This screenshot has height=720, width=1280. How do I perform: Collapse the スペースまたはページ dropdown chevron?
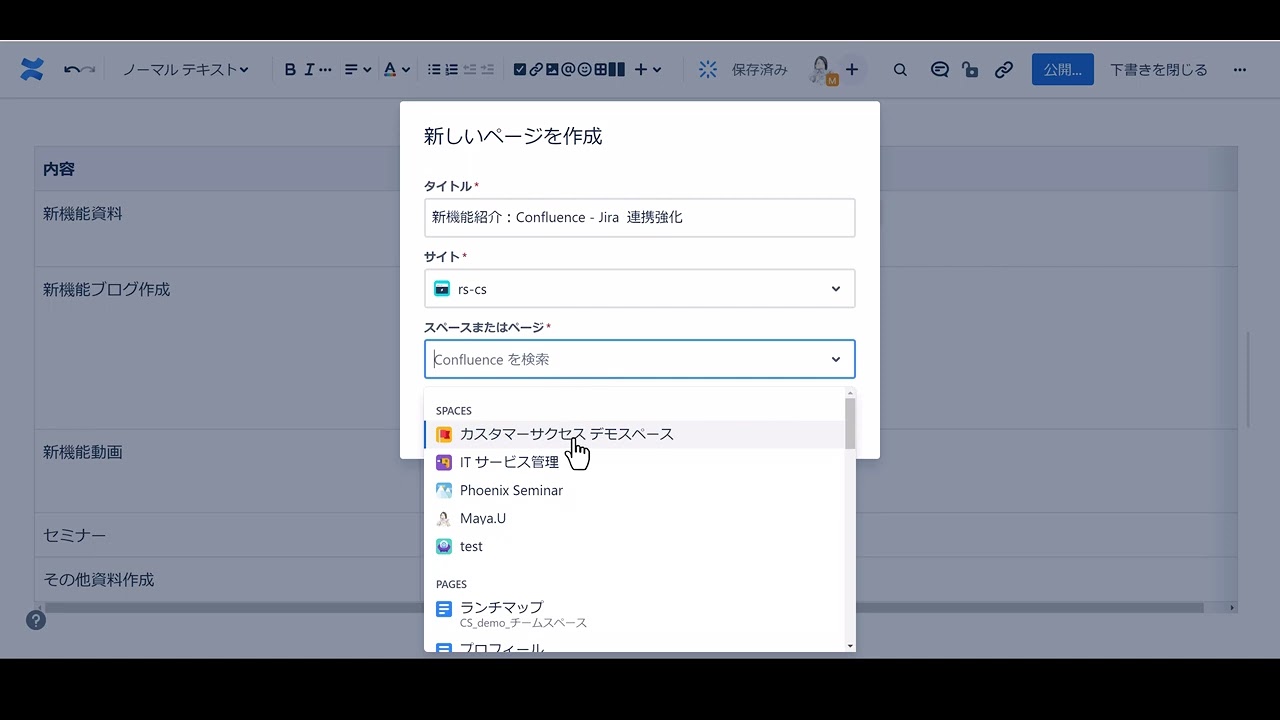pyautogui.click(x=836, y=359)
